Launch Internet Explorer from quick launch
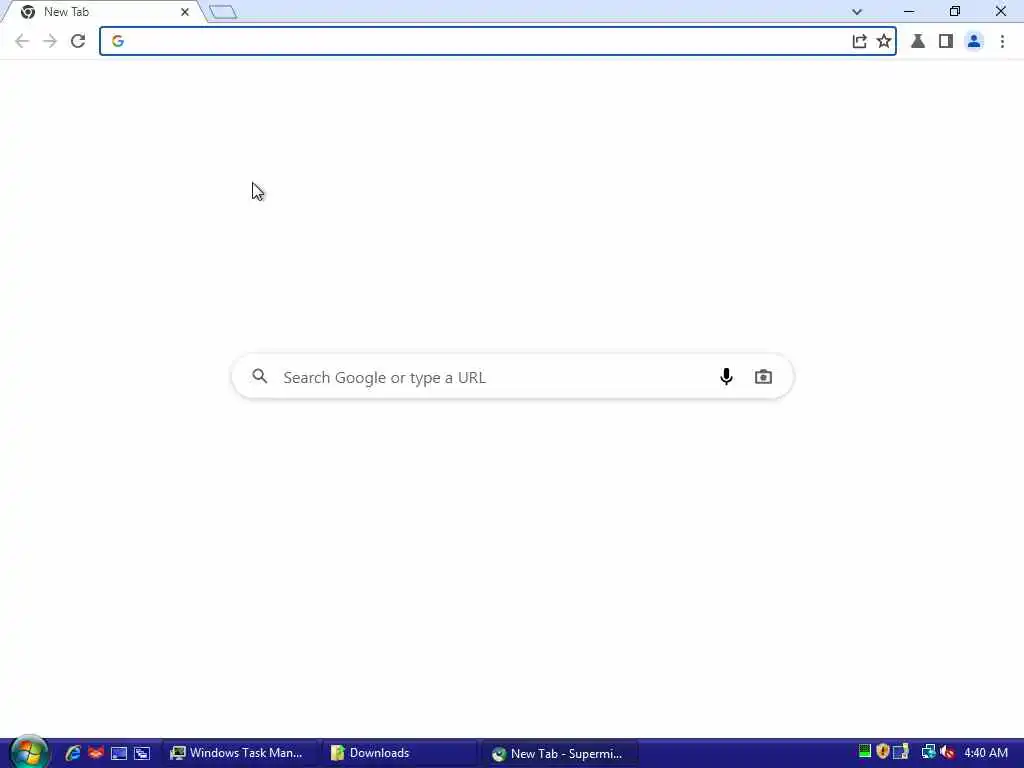The height and width of the screenshot is (768, 1024). click(72, 753)
